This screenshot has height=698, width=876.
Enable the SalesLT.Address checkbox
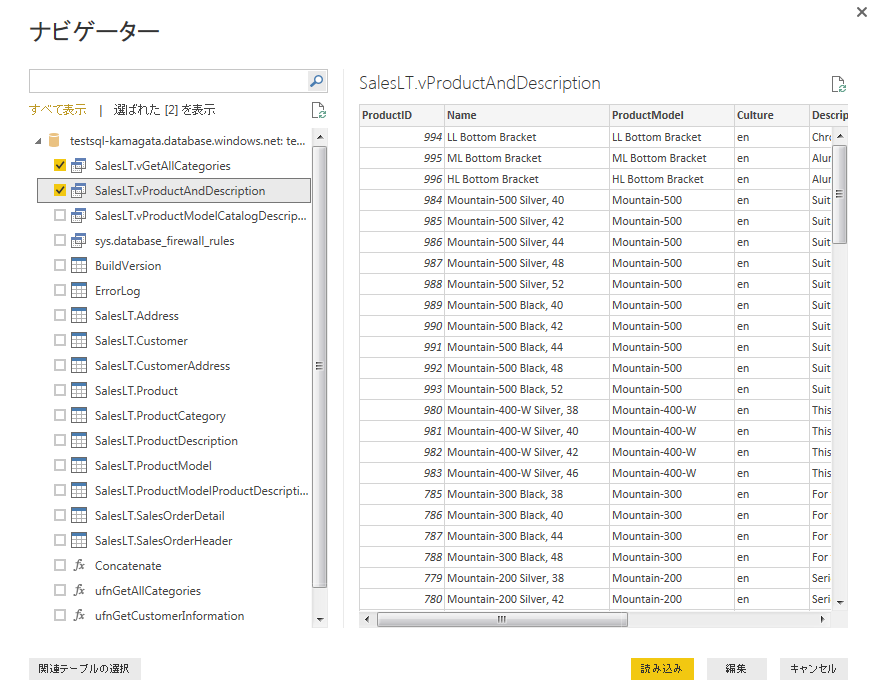coord(60,316)
